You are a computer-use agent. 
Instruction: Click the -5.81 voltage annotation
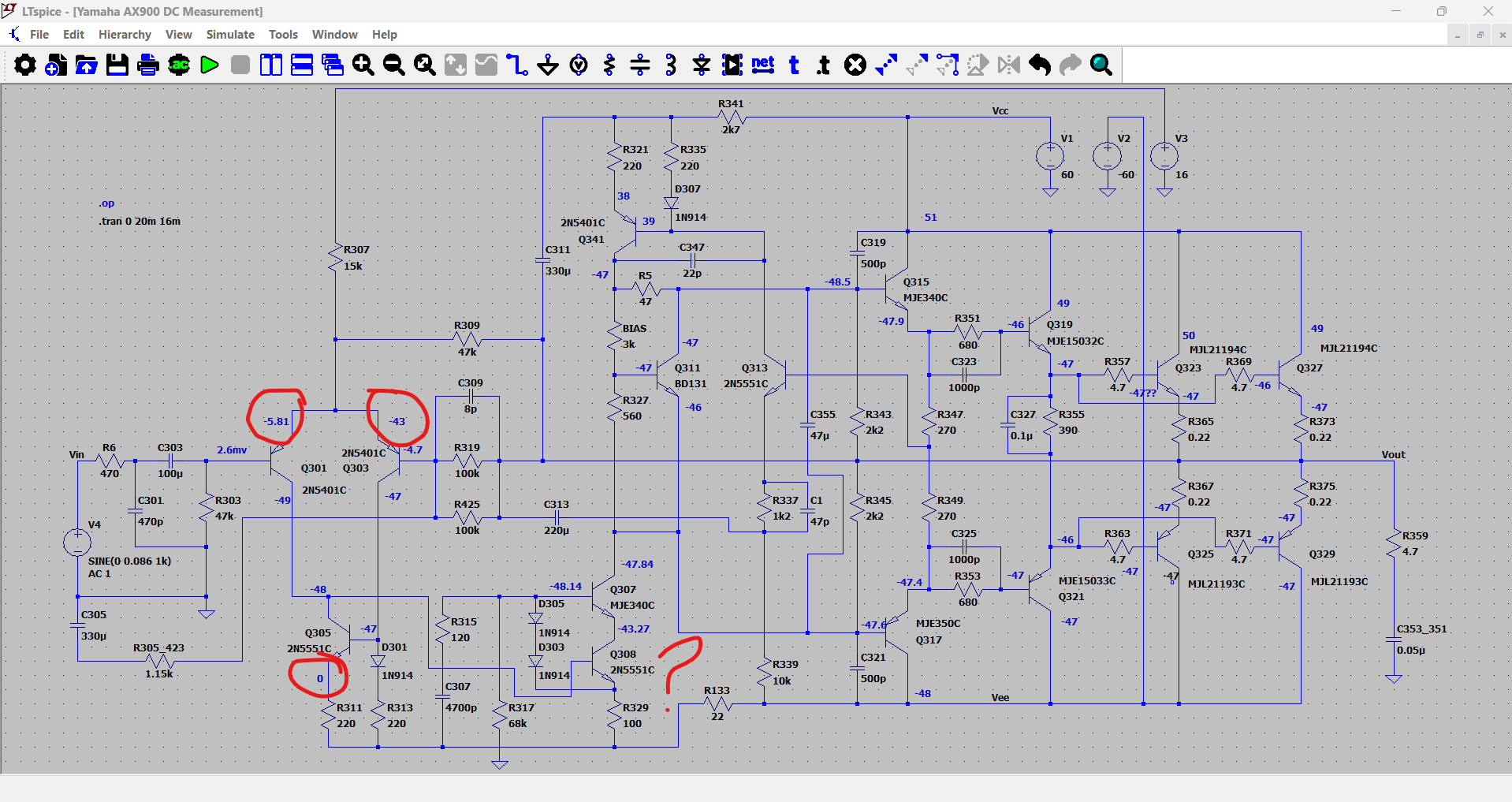coord(277,422)
